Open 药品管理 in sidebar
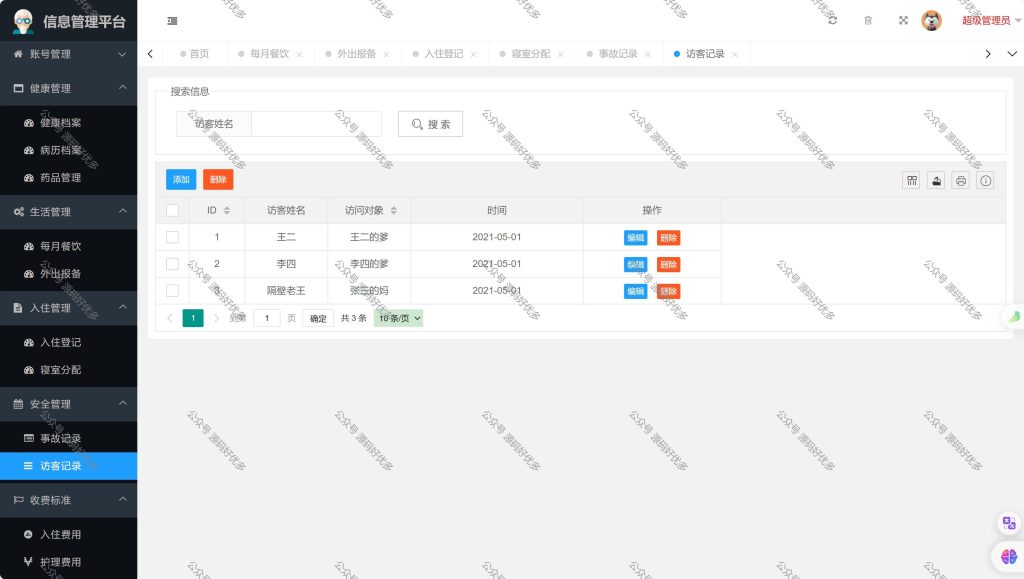 (x=69, y=178)
